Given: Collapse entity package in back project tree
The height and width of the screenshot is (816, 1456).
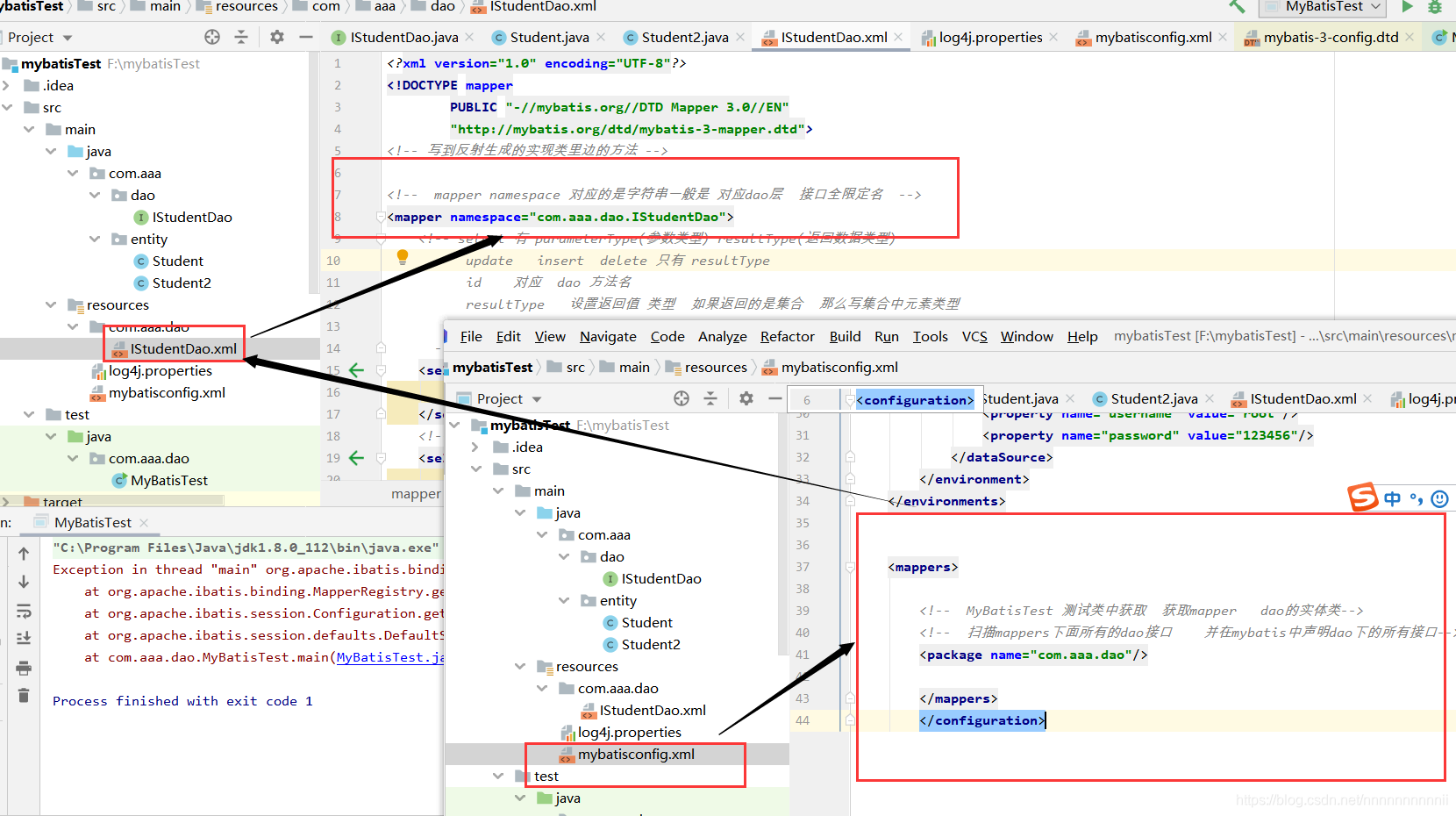Looking at the screenshot, I should coord(95,239).
